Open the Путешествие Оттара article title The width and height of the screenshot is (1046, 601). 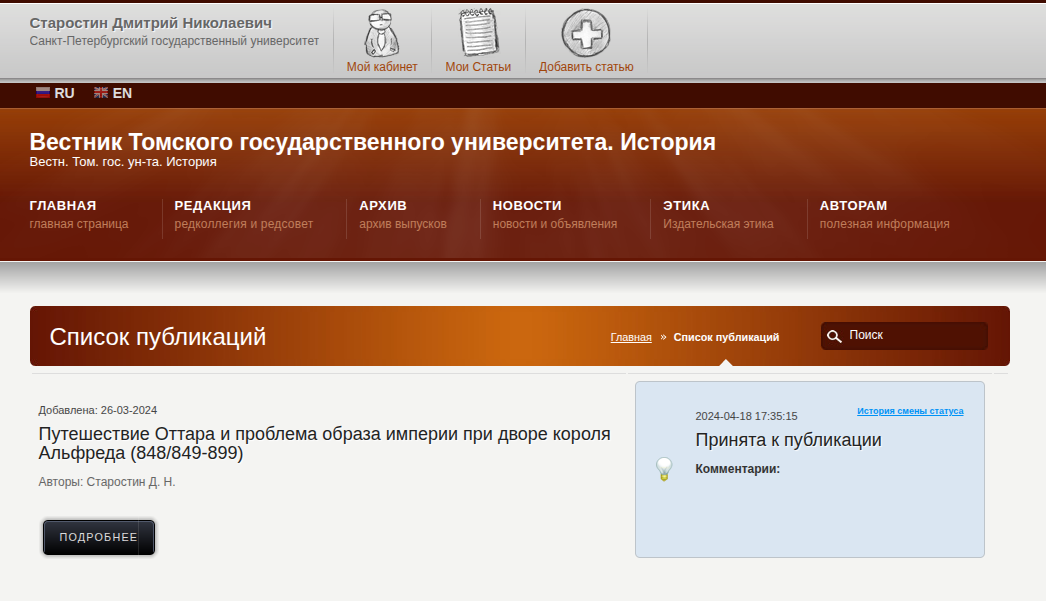point(324,443)
